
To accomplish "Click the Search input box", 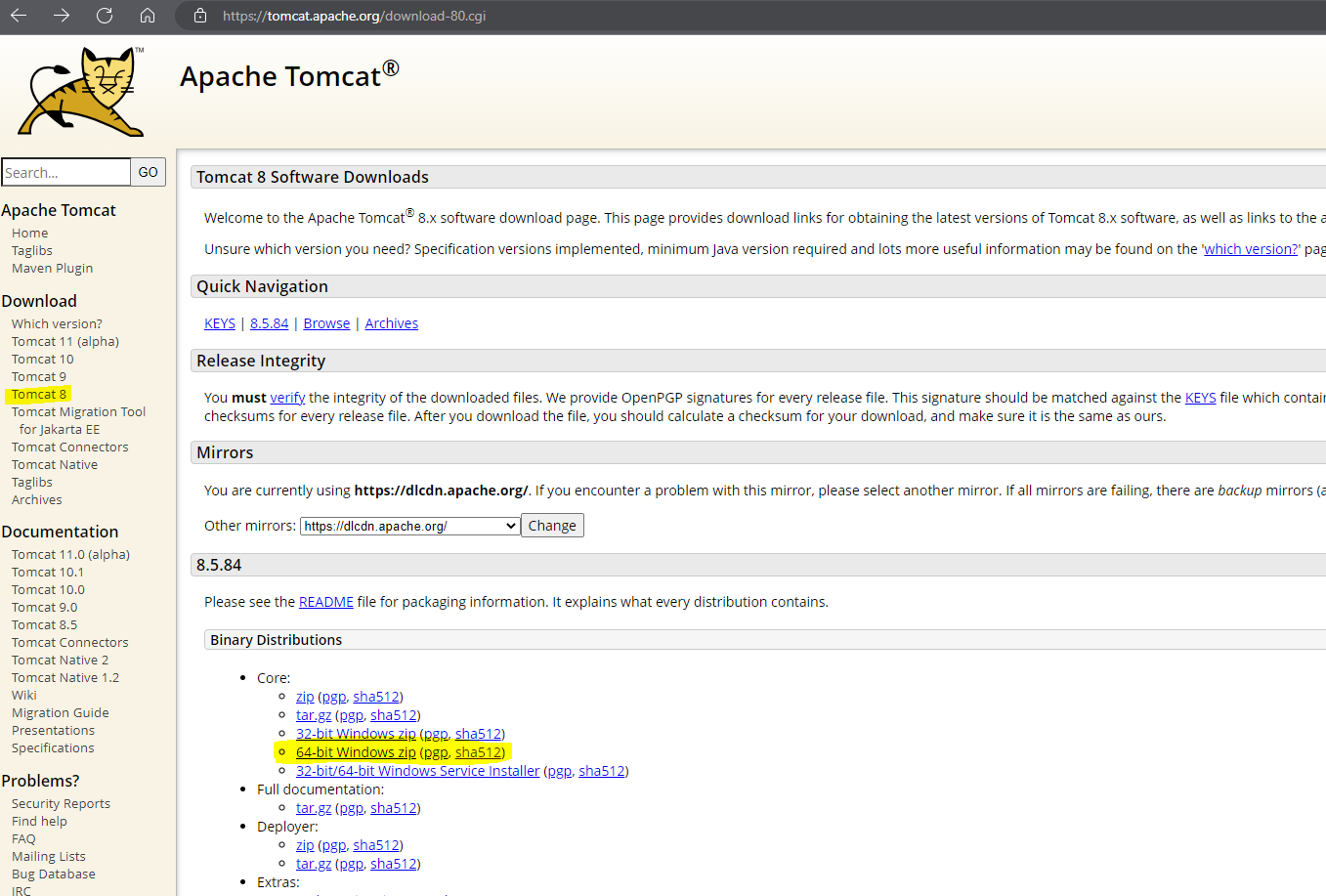I will pos(65,172).
